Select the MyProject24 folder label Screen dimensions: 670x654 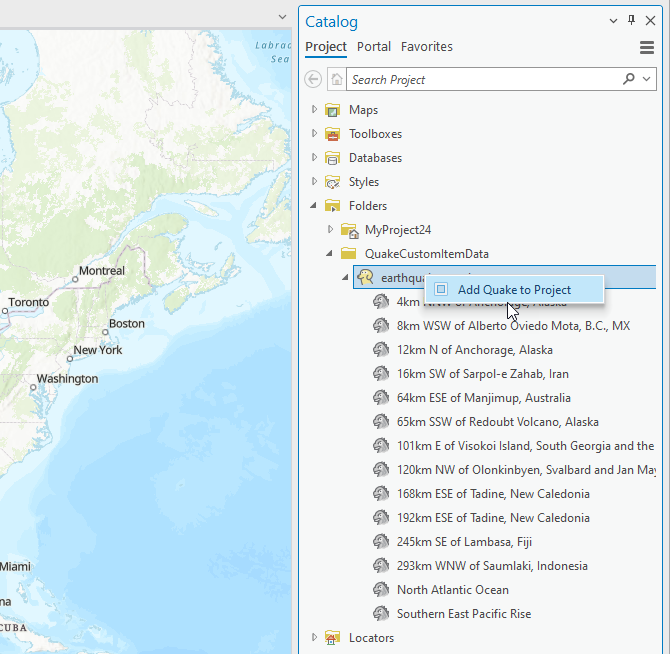pos(398,230)
